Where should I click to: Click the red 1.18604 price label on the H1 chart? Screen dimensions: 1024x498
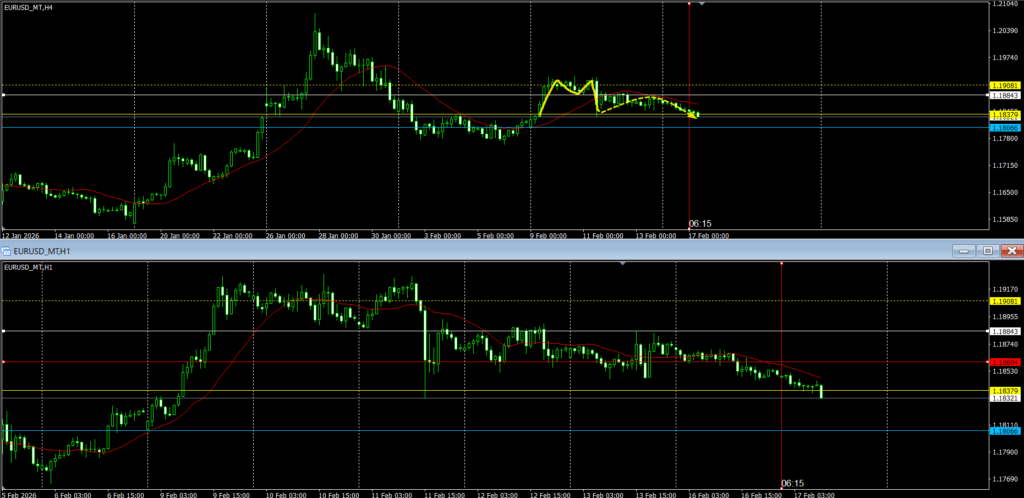click(x=1004, y=362)
